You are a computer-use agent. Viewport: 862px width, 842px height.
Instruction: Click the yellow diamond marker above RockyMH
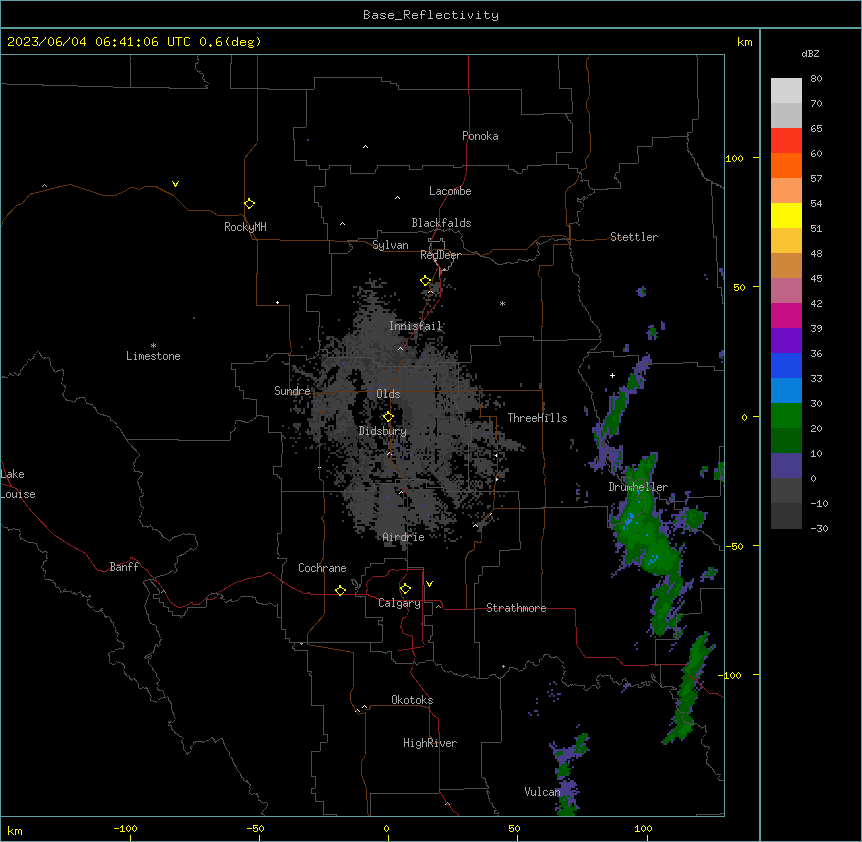pos(249,203)
